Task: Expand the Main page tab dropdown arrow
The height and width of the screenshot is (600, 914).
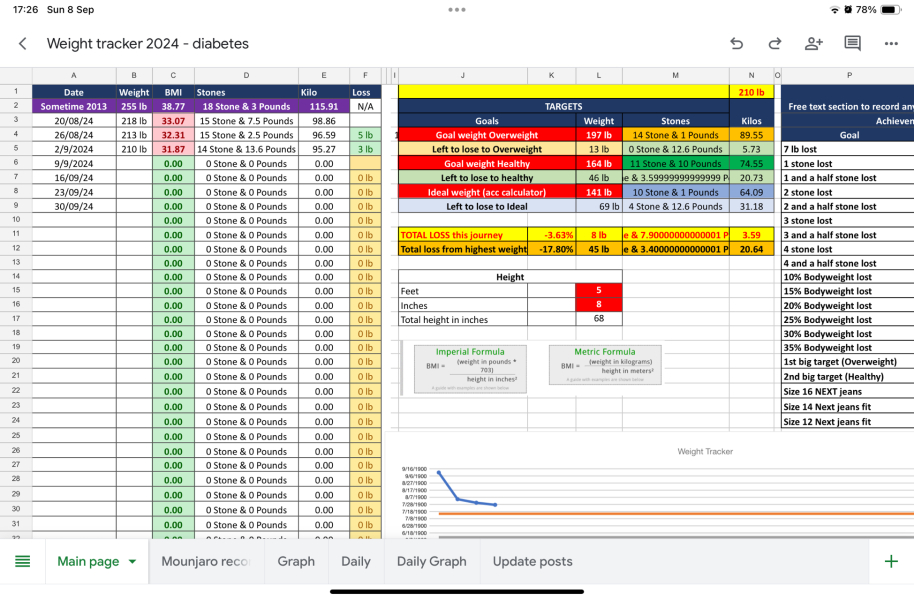Action: [x=132, y=562]
